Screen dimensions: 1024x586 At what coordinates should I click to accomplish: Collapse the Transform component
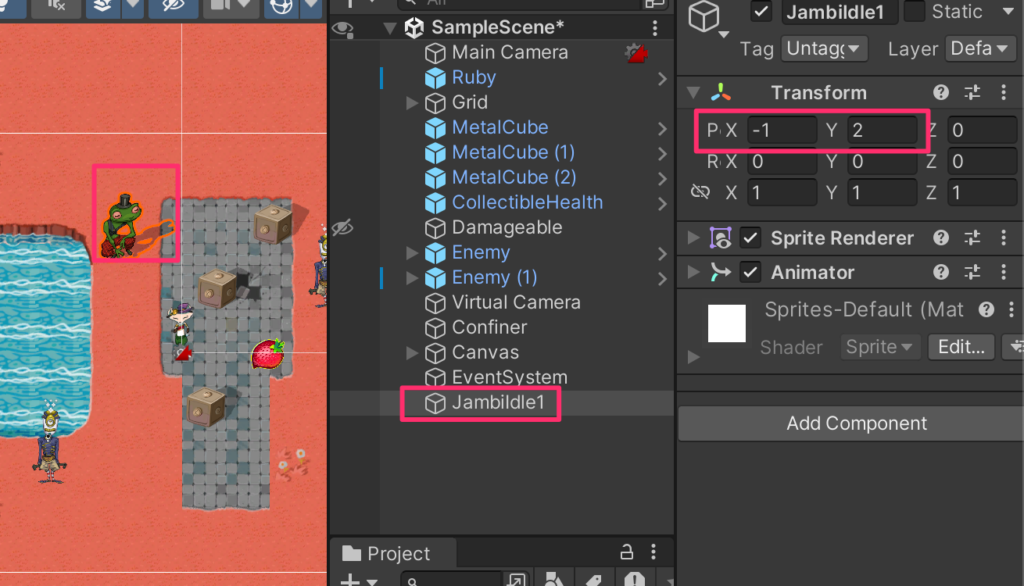[x=694, y=93]
